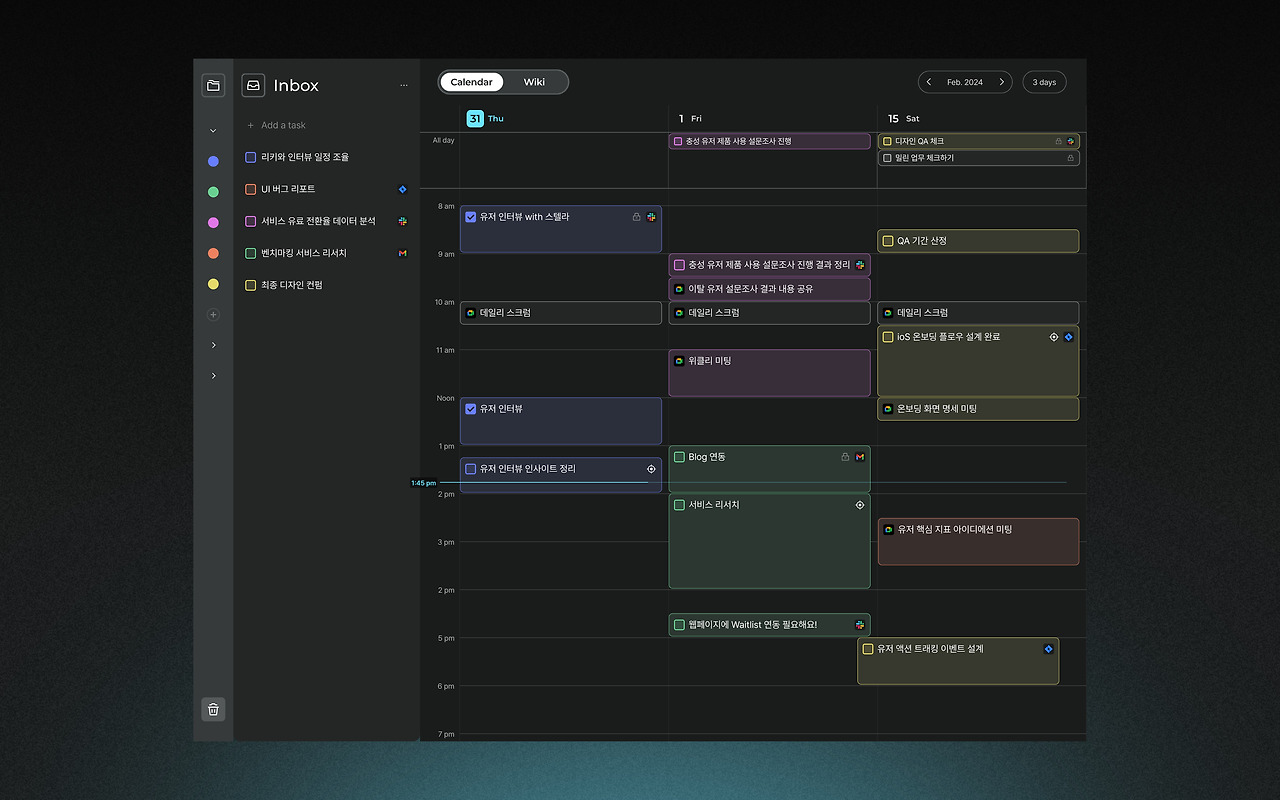
Task: Open the 서비스 리서치 event card
Action: (x=769, y=540)
